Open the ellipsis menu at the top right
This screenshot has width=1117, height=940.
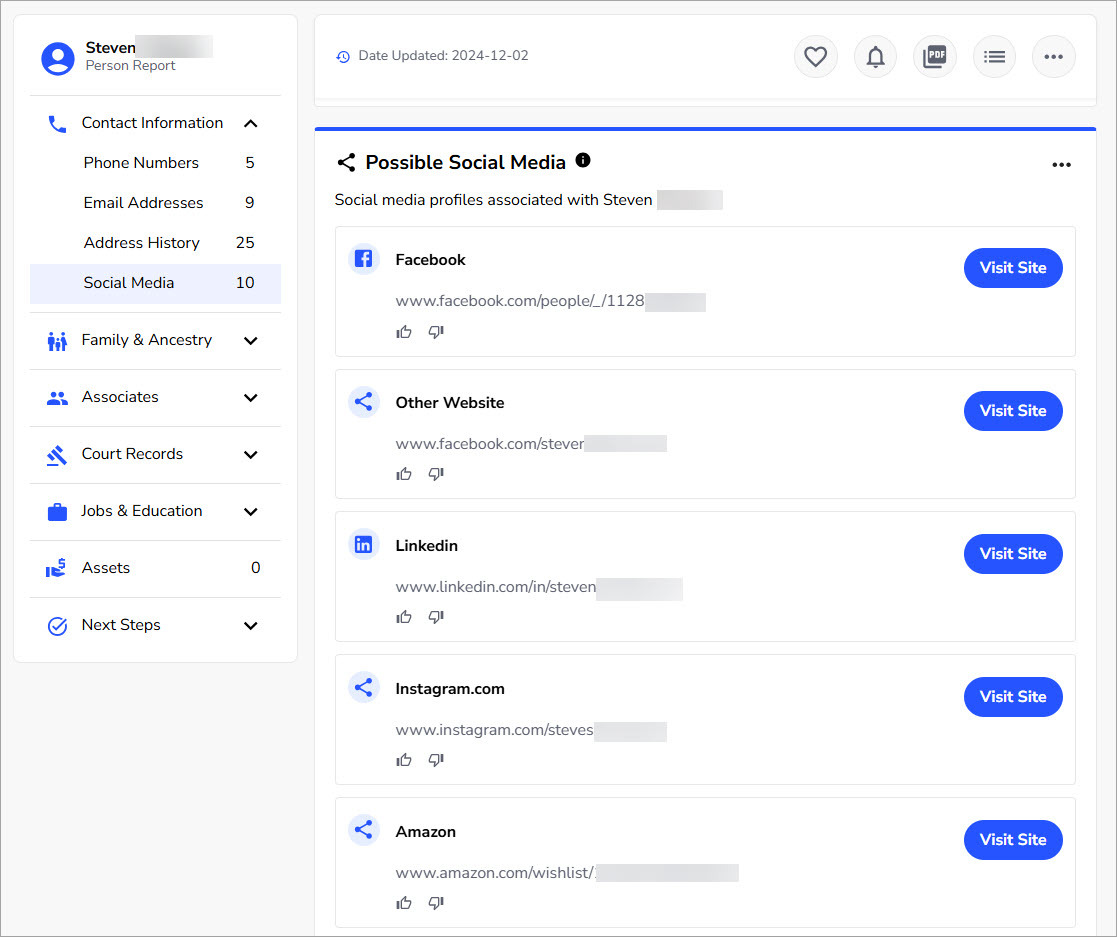[x=1053, y=57]
